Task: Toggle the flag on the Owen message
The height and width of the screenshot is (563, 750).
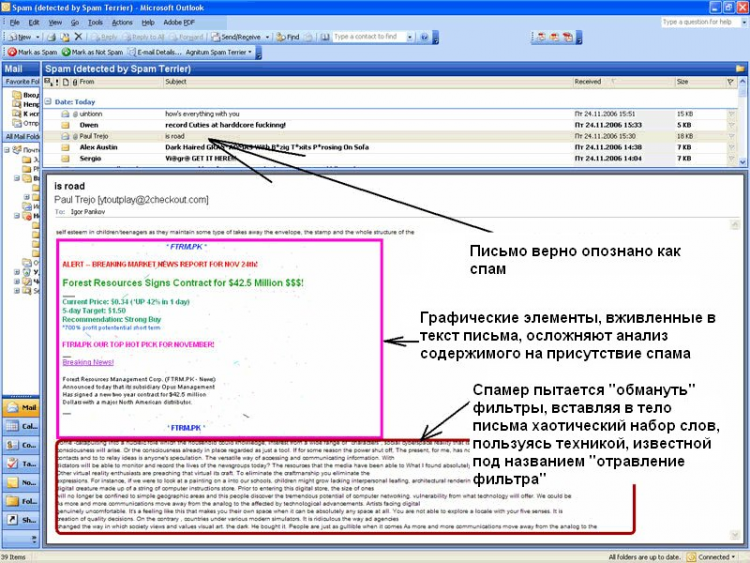Action: pyautogui.click(x=731, y=125)
